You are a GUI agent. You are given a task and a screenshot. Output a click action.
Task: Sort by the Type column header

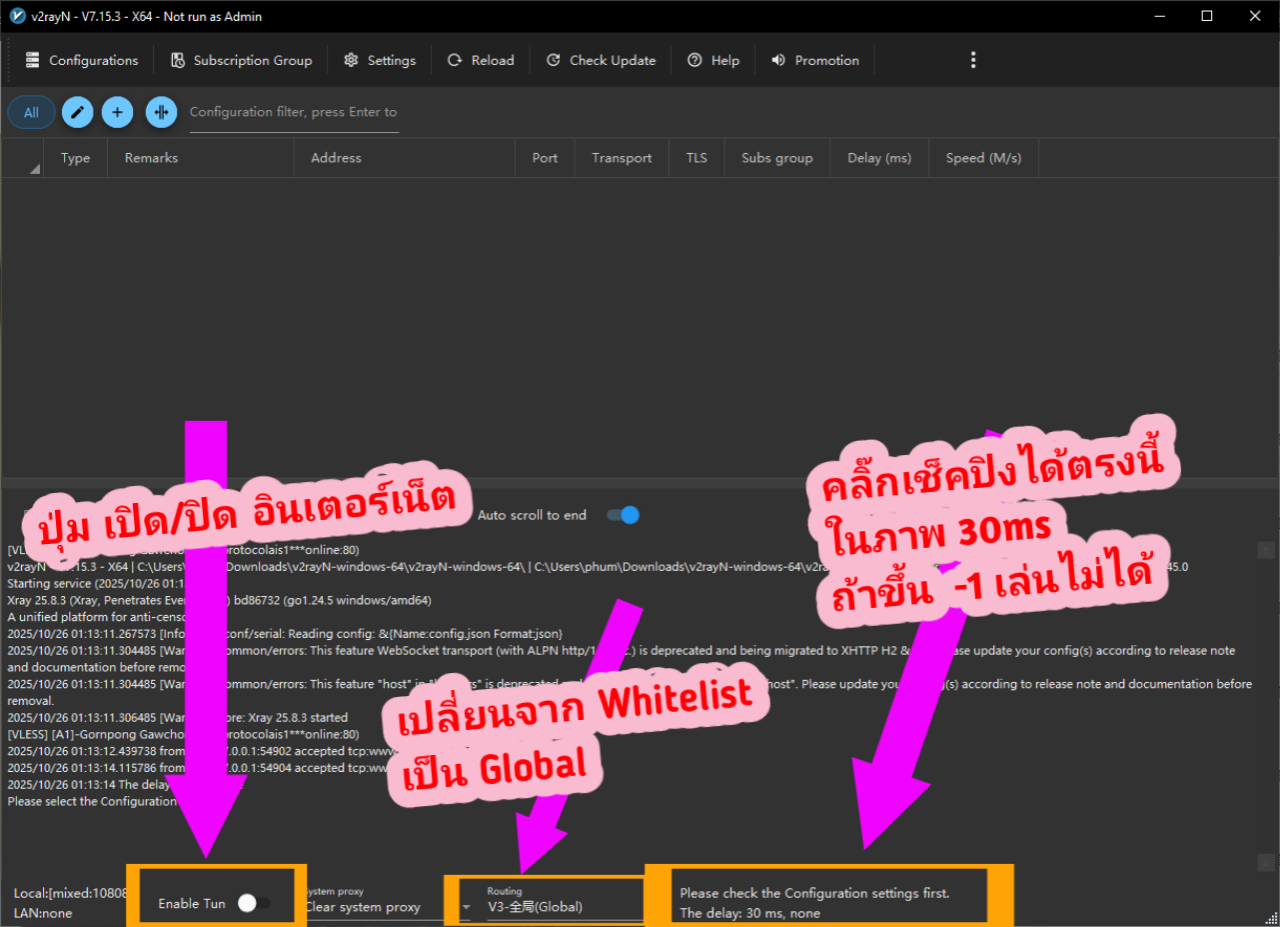click(75, 158)
